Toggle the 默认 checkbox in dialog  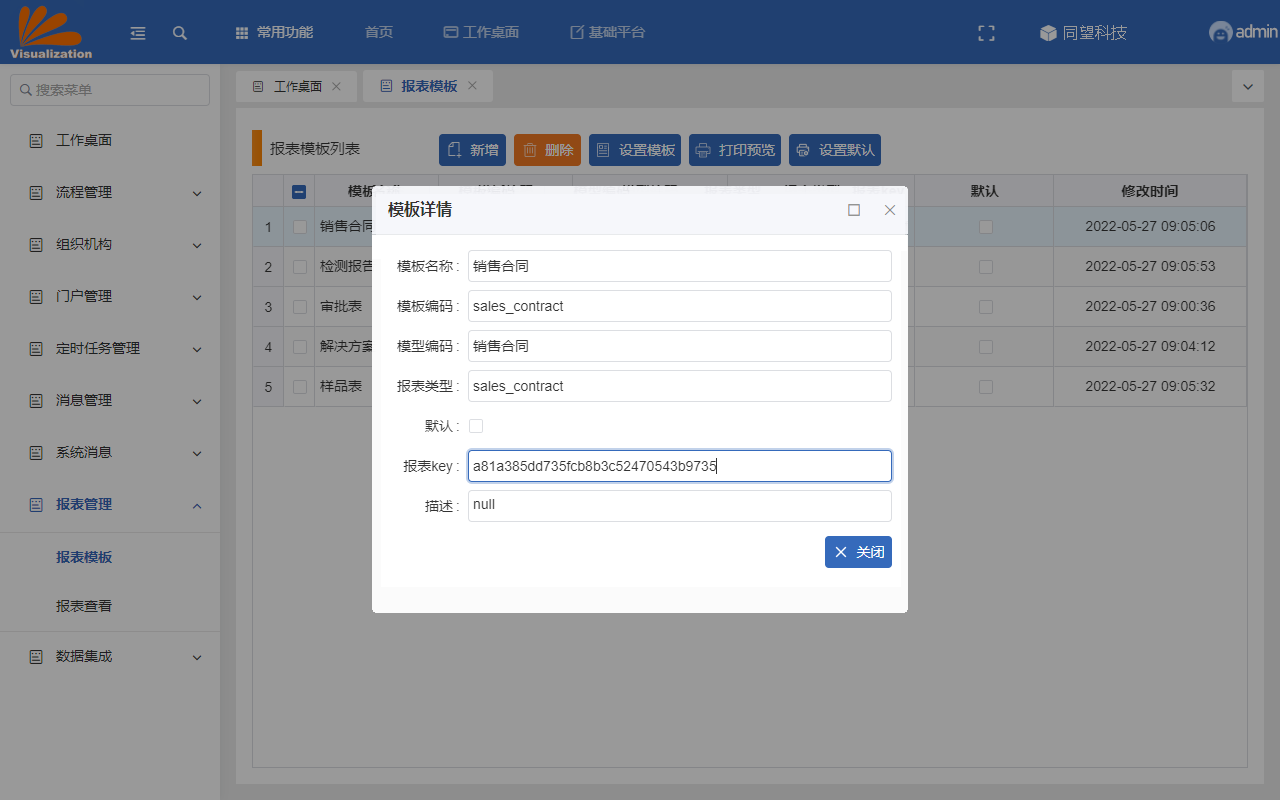pyautogui.click(x=476, y=426)
